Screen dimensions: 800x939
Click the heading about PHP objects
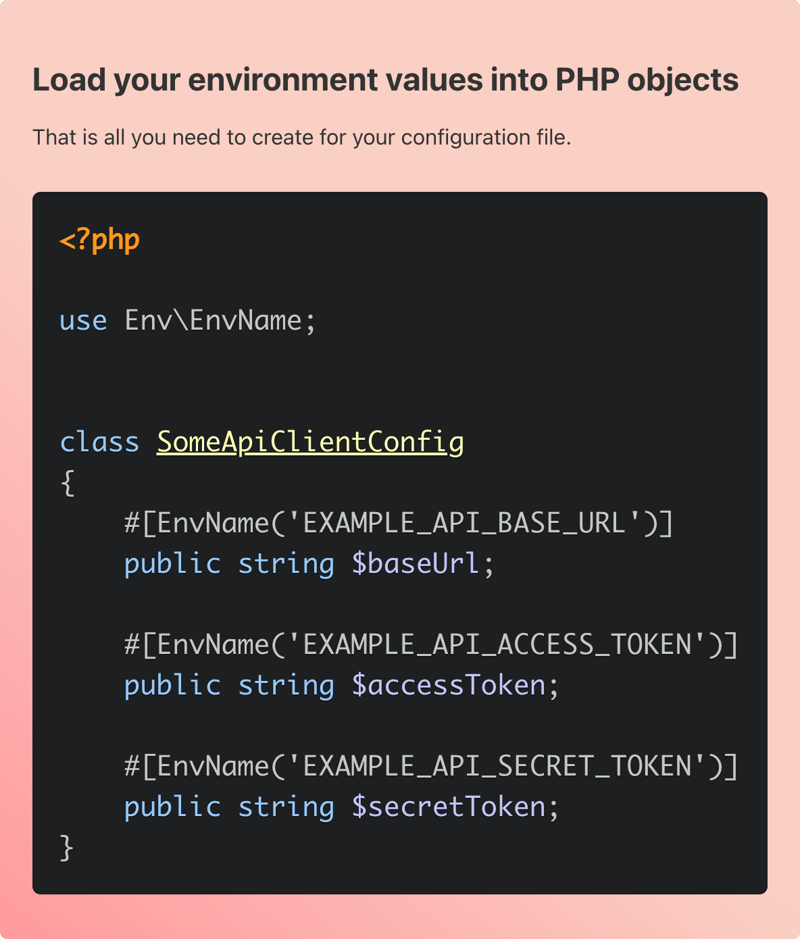point(386,80)
